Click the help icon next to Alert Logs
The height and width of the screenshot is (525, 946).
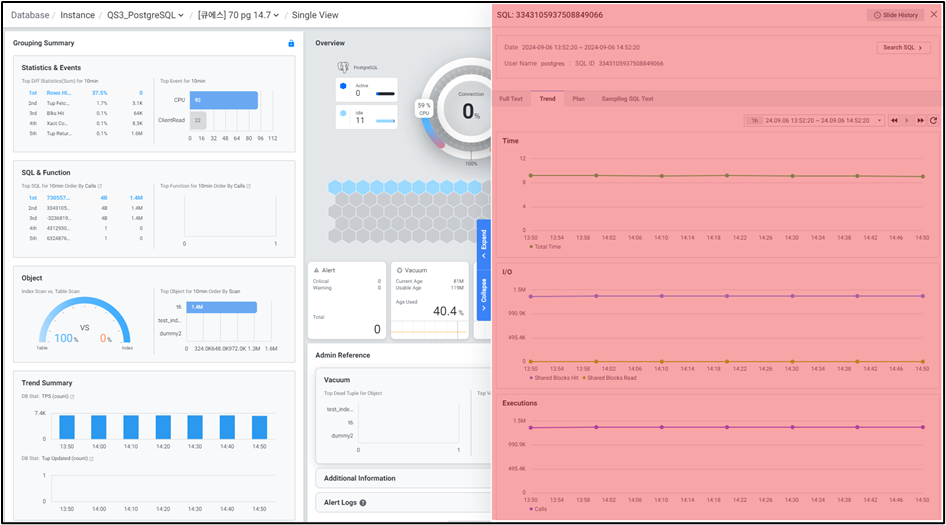click(363, 503)
